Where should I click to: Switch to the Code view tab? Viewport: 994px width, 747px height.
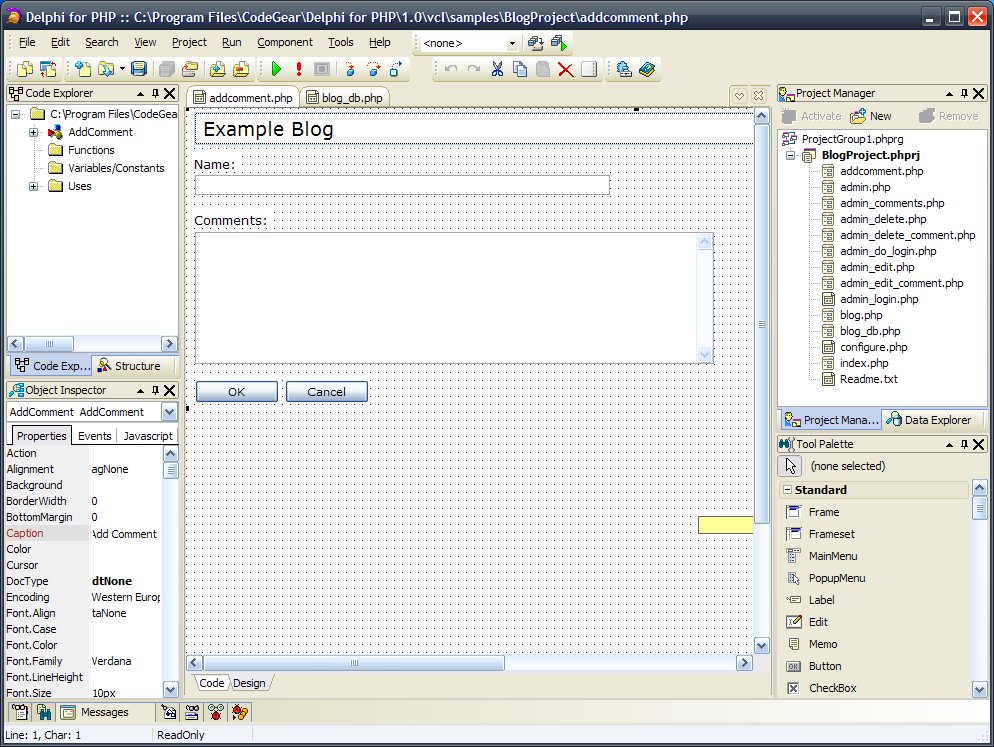211,683
